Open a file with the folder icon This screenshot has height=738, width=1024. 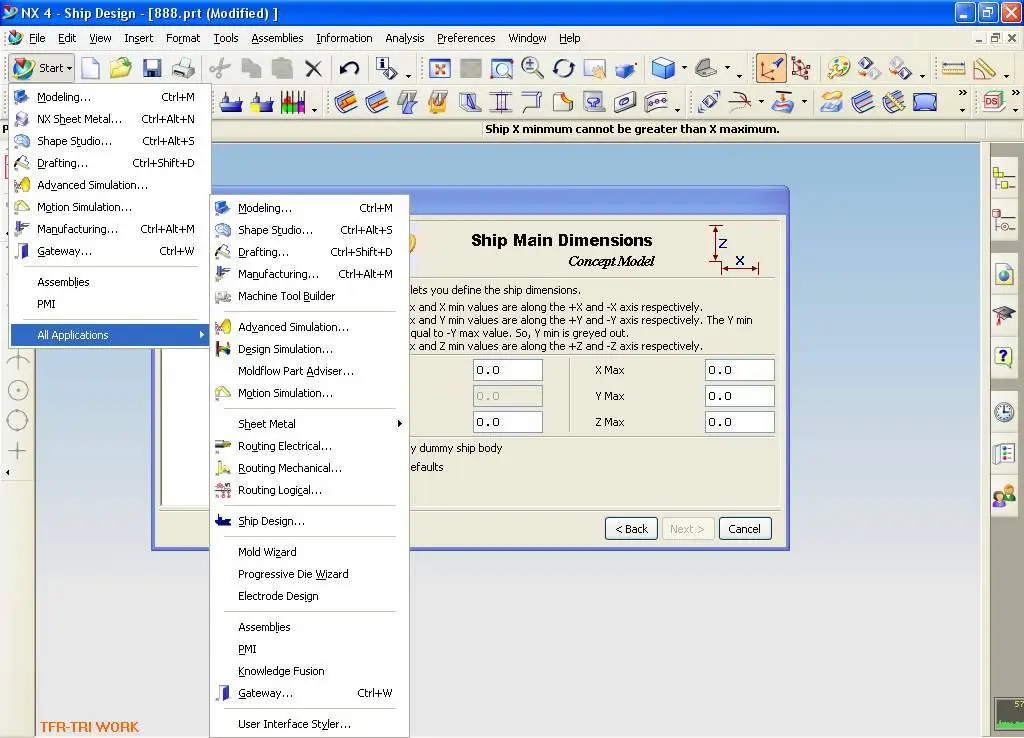click(121, 68)
